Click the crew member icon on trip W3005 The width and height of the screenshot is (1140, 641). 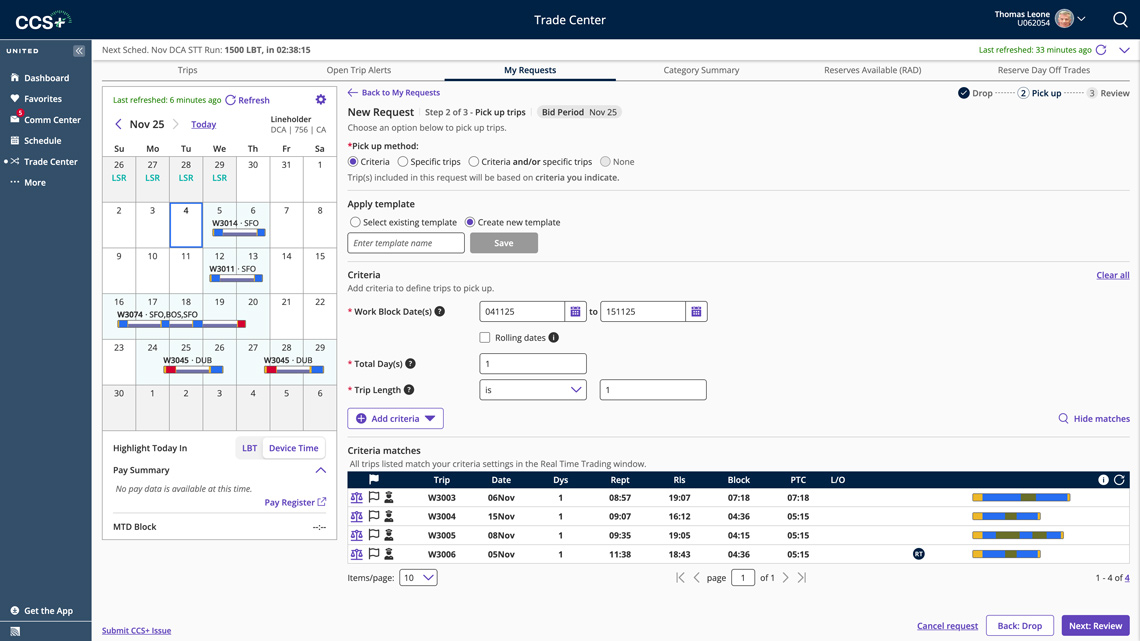coord(389,535)
